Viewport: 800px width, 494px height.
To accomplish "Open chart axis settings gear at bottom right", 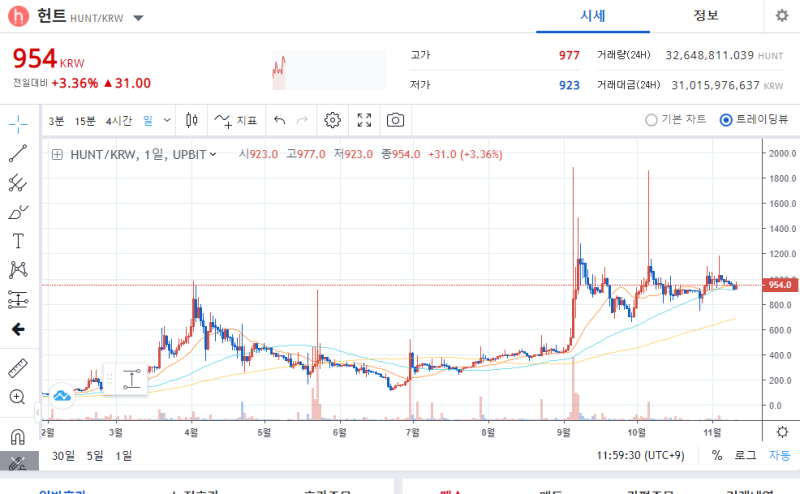I will coord(782,432).
